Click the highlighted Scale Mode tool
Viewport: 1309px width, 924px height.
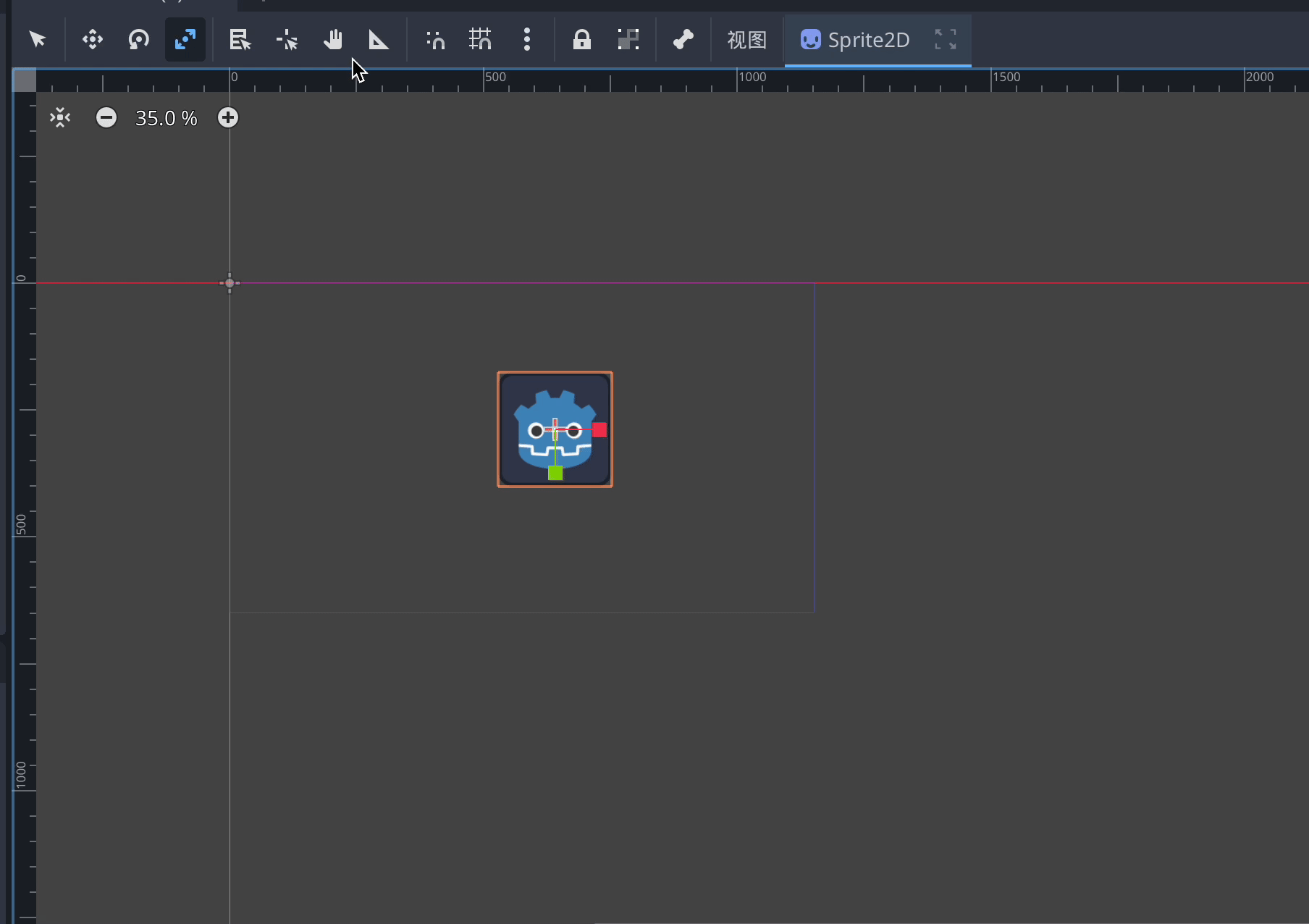pos(185,39)
